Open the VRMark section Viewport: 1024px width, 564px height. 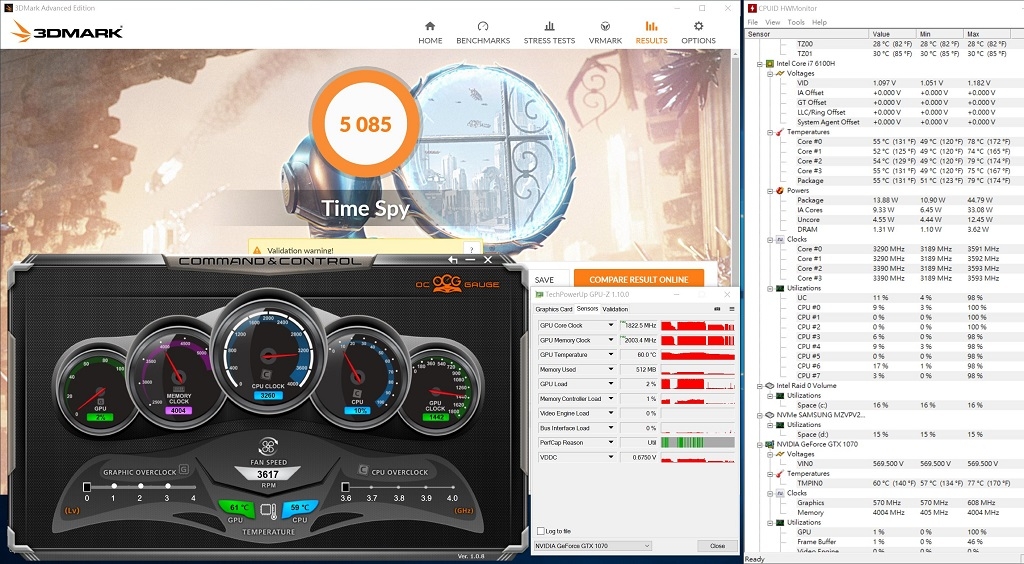pos(605,33)
